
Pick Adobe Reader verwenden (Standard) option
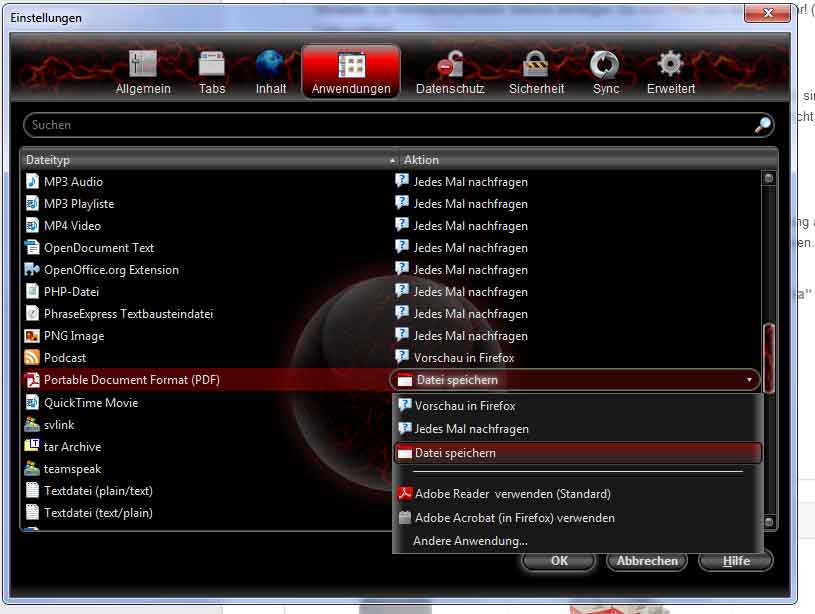[x=512, y=494]
